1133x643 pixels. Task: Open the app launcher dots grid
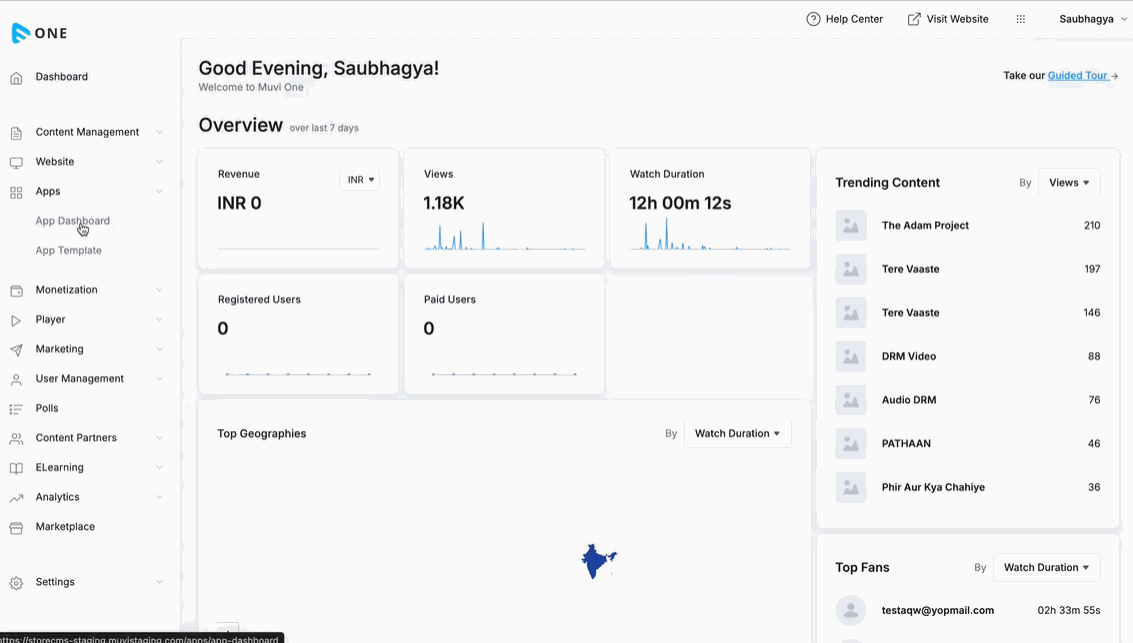[1020, 19]
